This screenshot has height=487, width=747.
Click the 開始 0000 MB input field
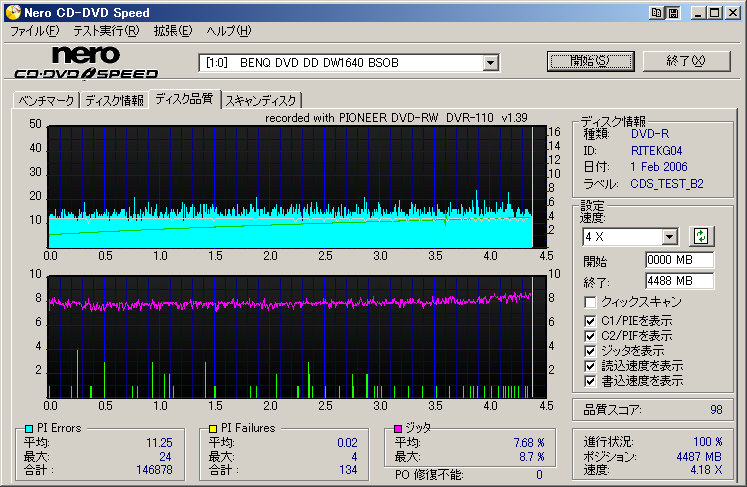679,260
